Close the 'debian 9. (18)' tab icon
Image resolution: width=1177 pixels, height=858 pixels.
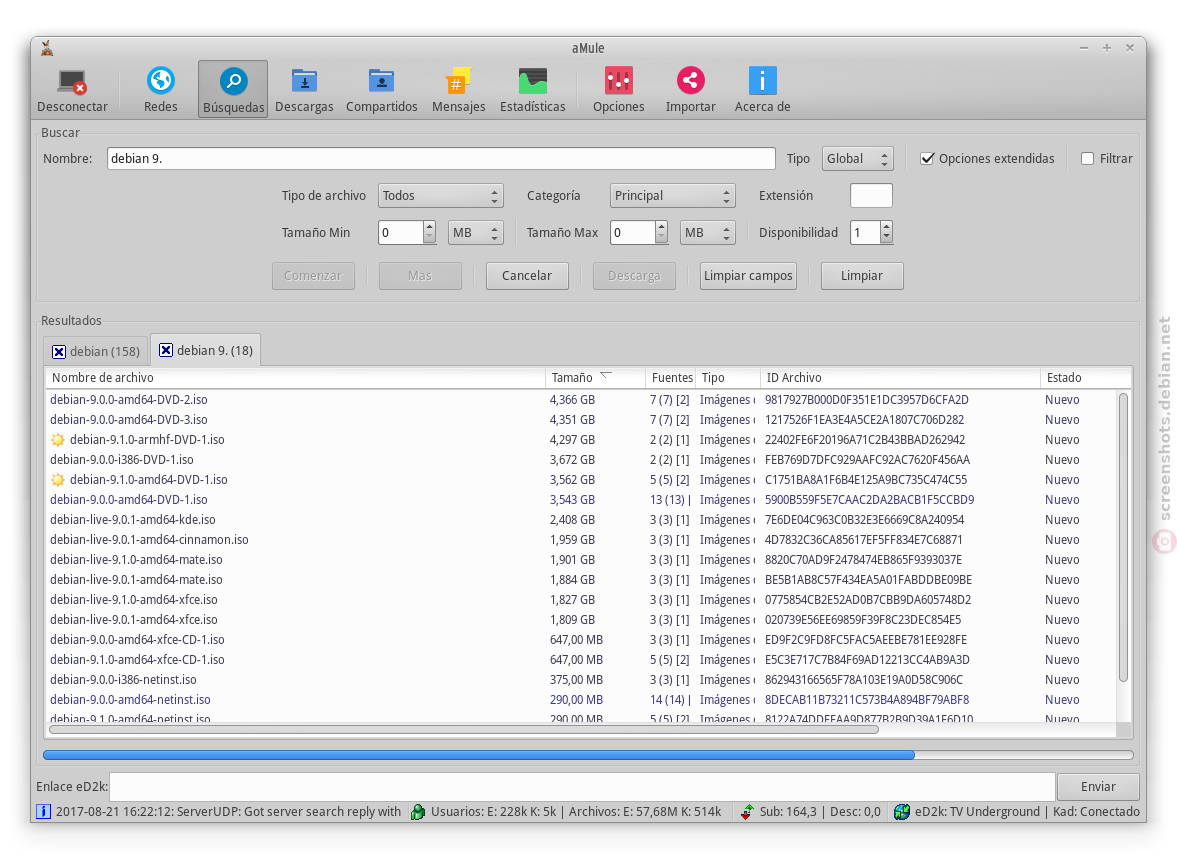(x=166, y=350)
